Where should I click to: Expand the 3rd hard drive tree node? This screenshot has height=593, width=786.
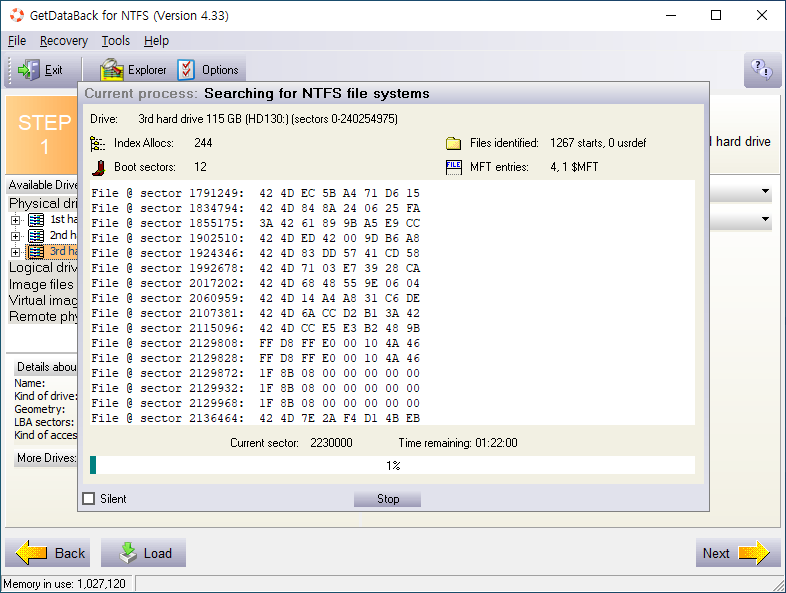click(x=16, y=252)
